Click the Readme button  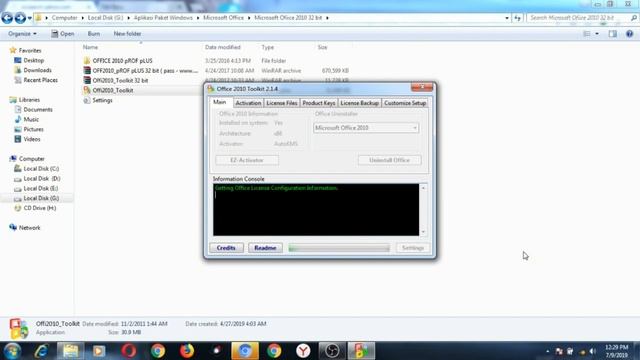(265, 248)
